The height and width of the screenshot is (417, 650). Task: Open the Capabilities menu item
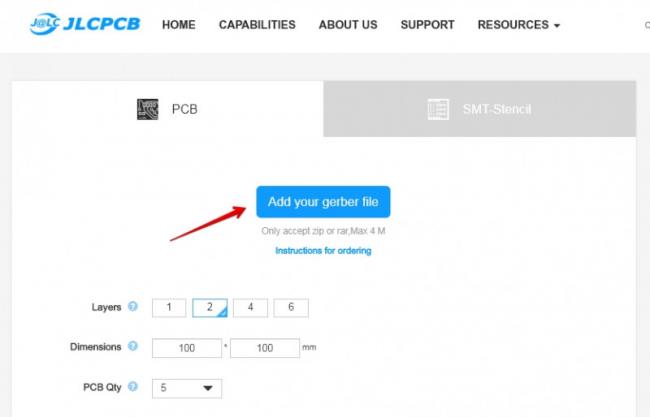coord(257,25)
